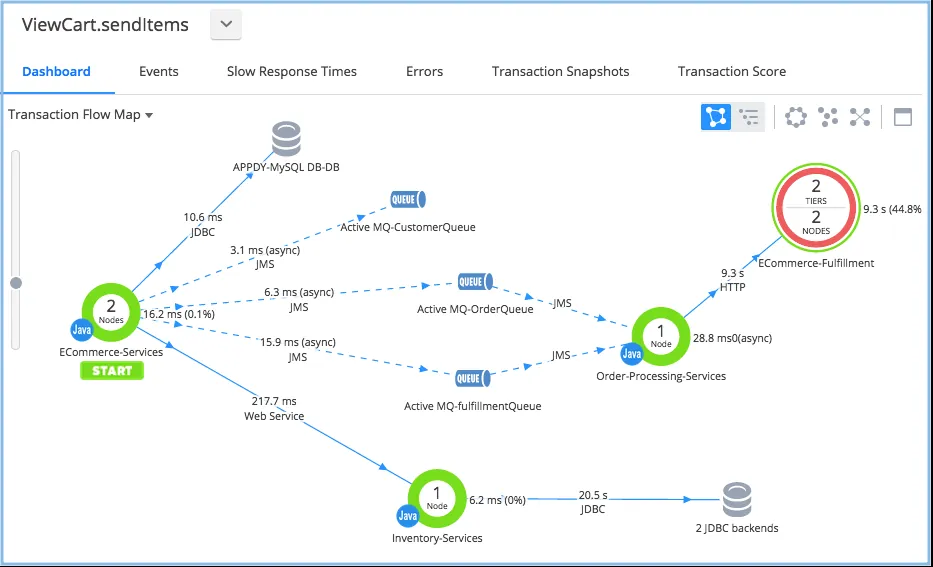The width and height of the screenshot is (933, 567).
Task: Apply the scattered nodes layout icon
Action: pos(828,117)
